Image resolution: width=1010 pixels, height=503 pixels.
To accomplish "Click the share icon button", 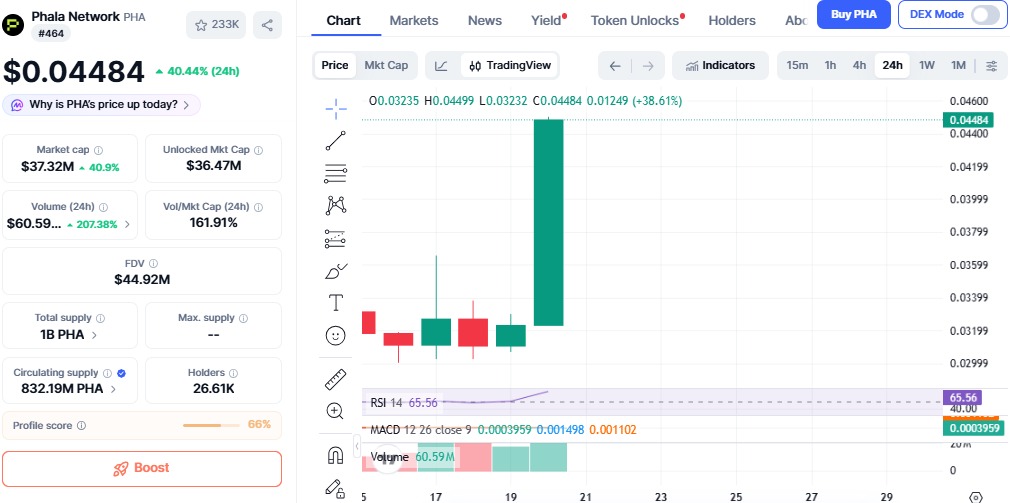I will [267, 25].
